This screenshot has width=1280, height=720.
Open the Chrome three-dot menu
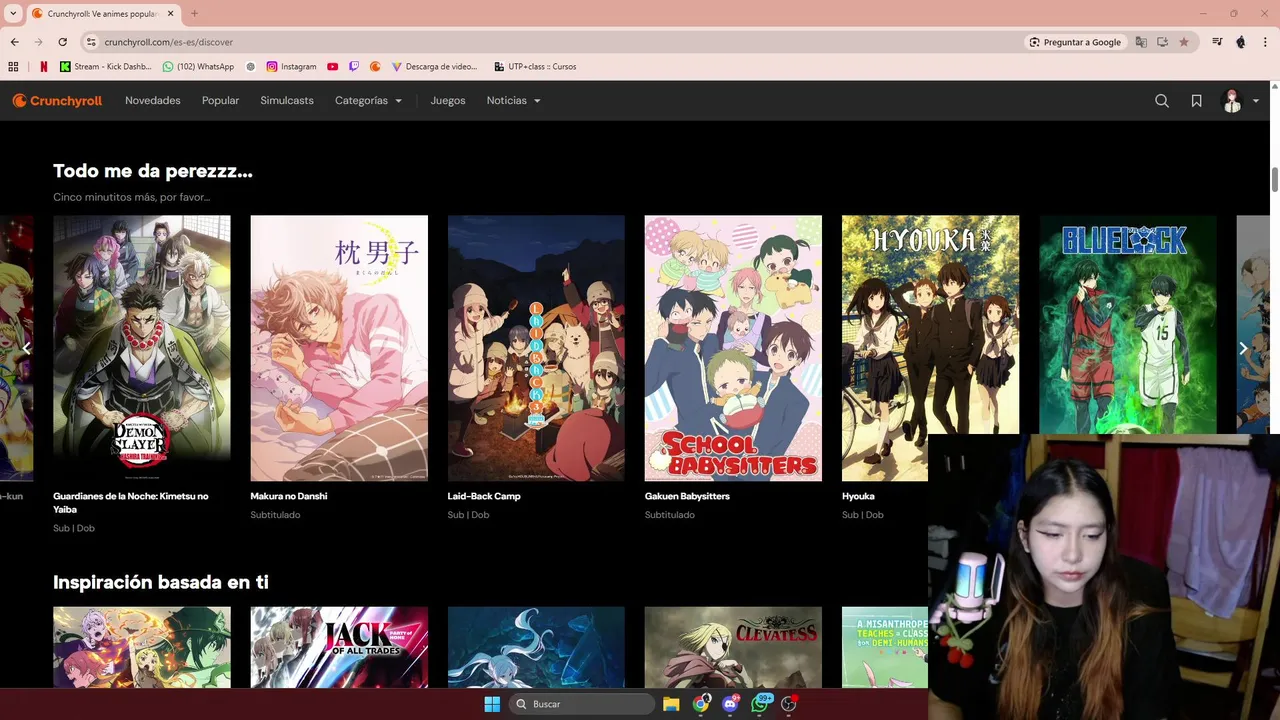pos(1266,42)
